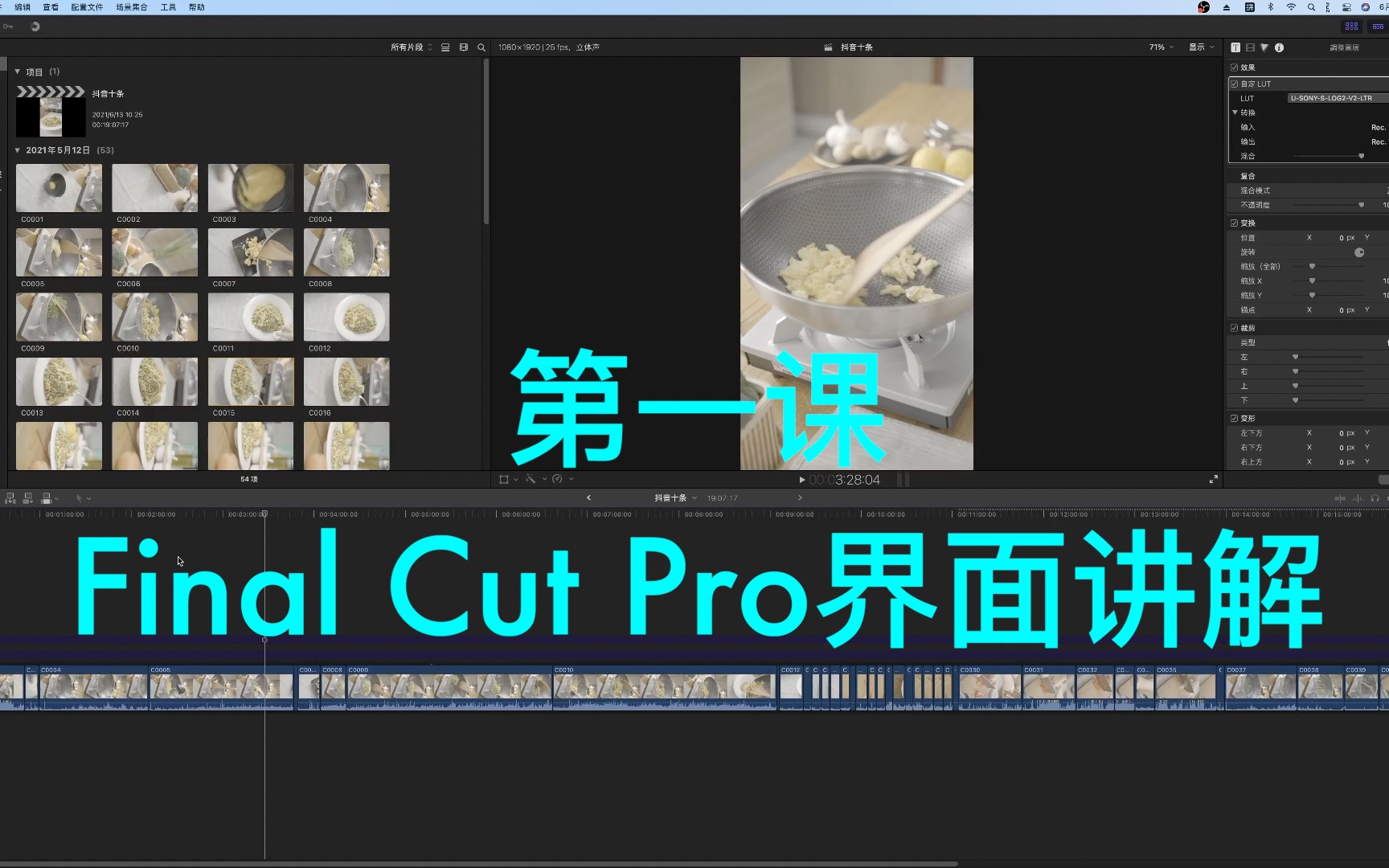Collapse the 转换 disclosure triangle
This screenshot has height=868, width=1389.
point(1235,113)
